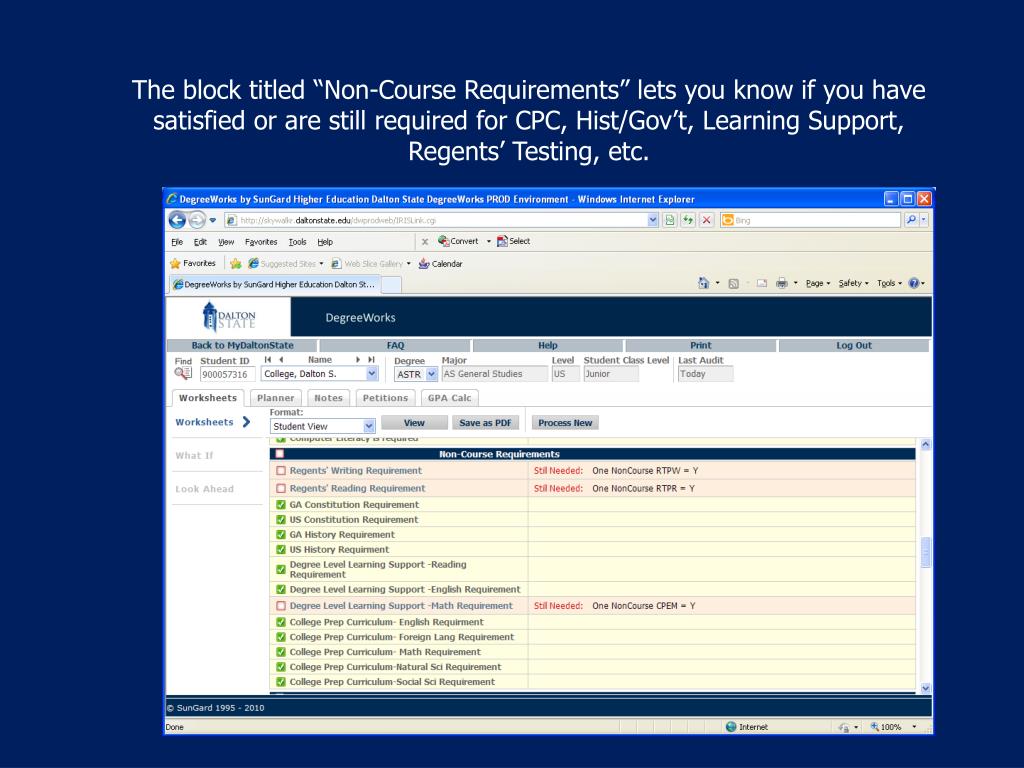
Task: Go to last student record arrow
Action: coord(371,360)
